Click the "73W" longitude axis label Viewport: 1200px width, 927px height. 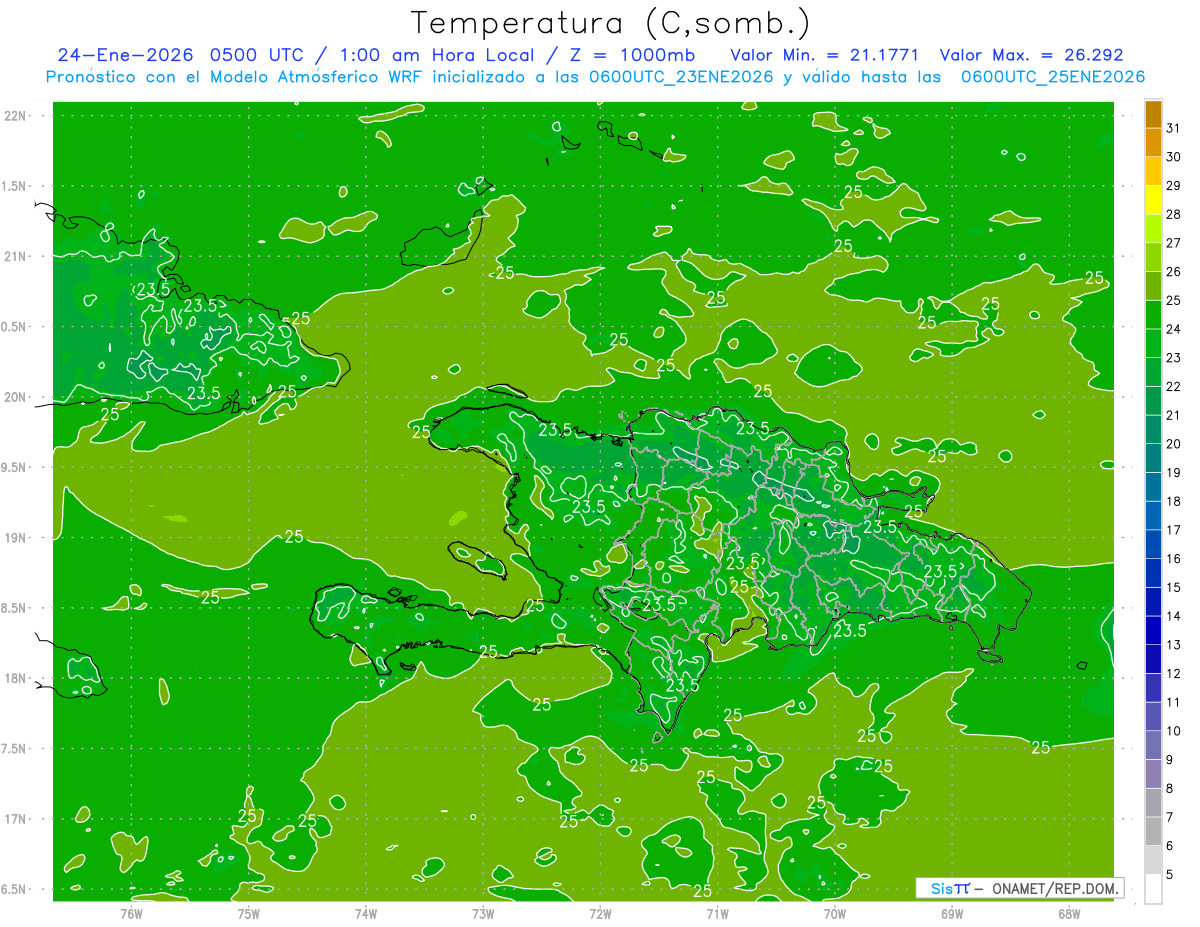483,914
